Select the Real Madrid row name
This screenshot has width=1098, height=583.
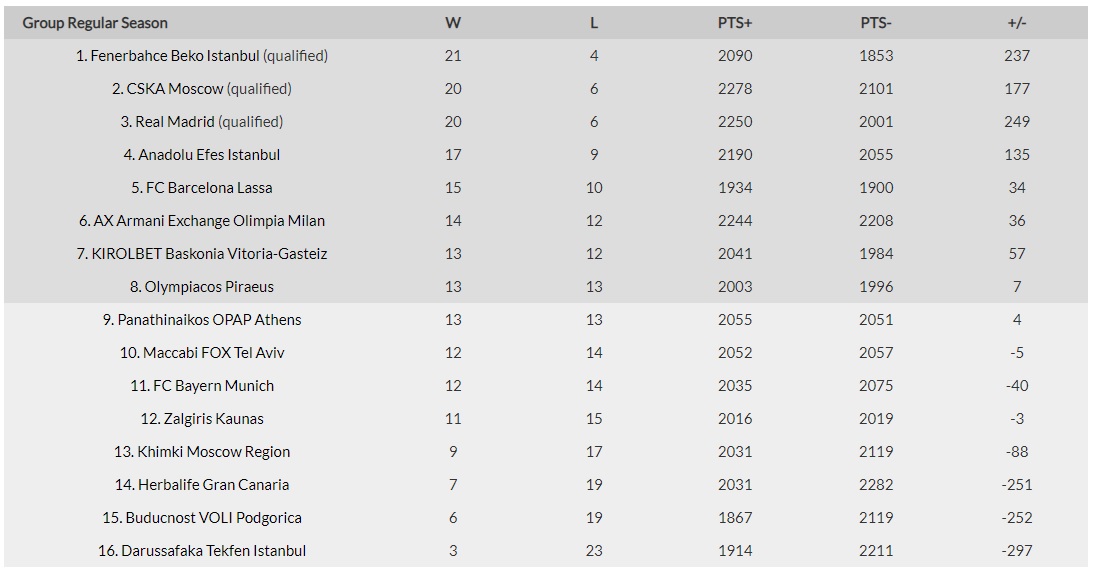pyautogui.click(x=175, y=122)
